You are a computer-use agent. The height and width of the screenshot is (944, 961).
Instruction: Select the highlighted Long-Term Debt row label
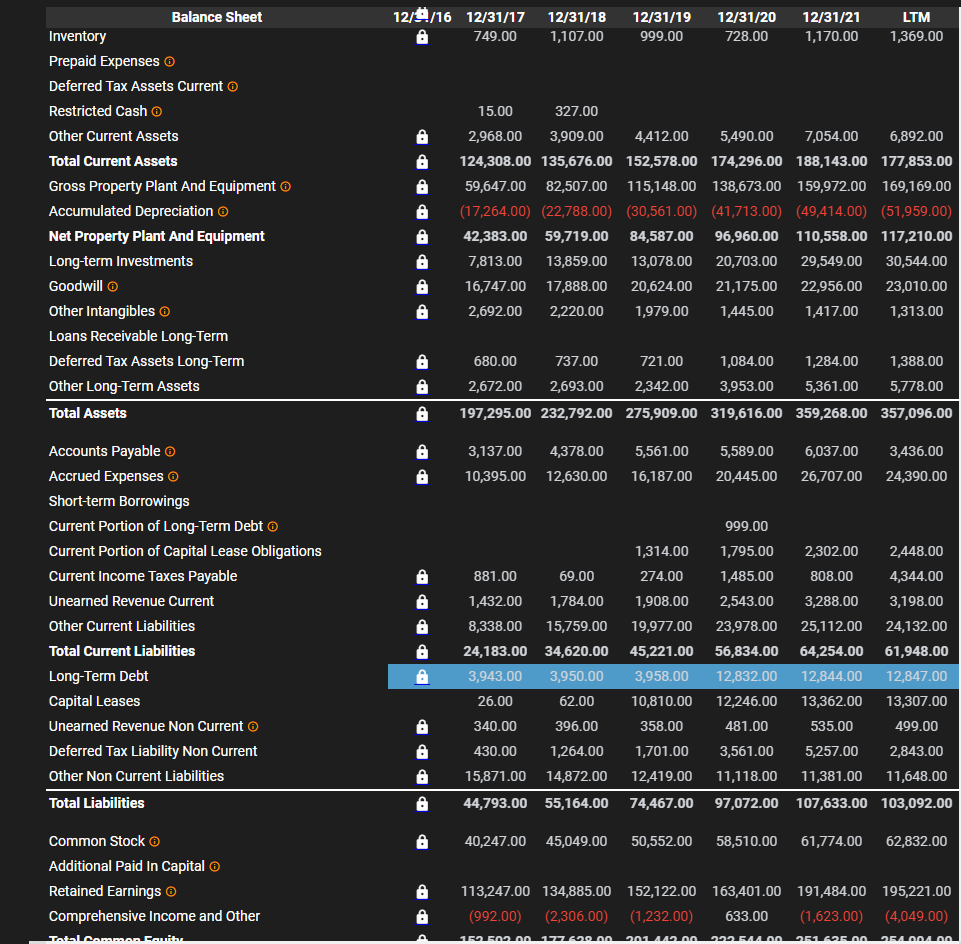(x=99, y=676)
